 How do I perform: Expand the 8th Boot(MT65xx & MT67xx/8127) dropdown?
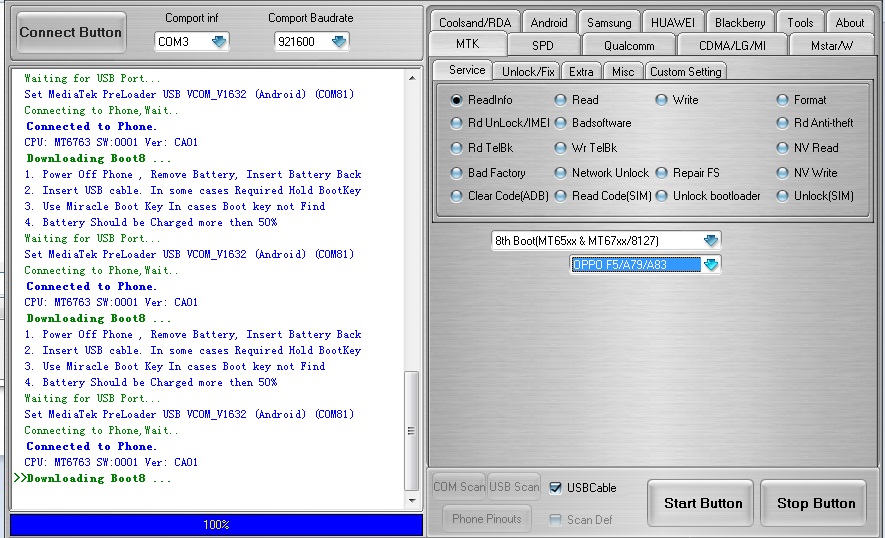pos(711,240)
